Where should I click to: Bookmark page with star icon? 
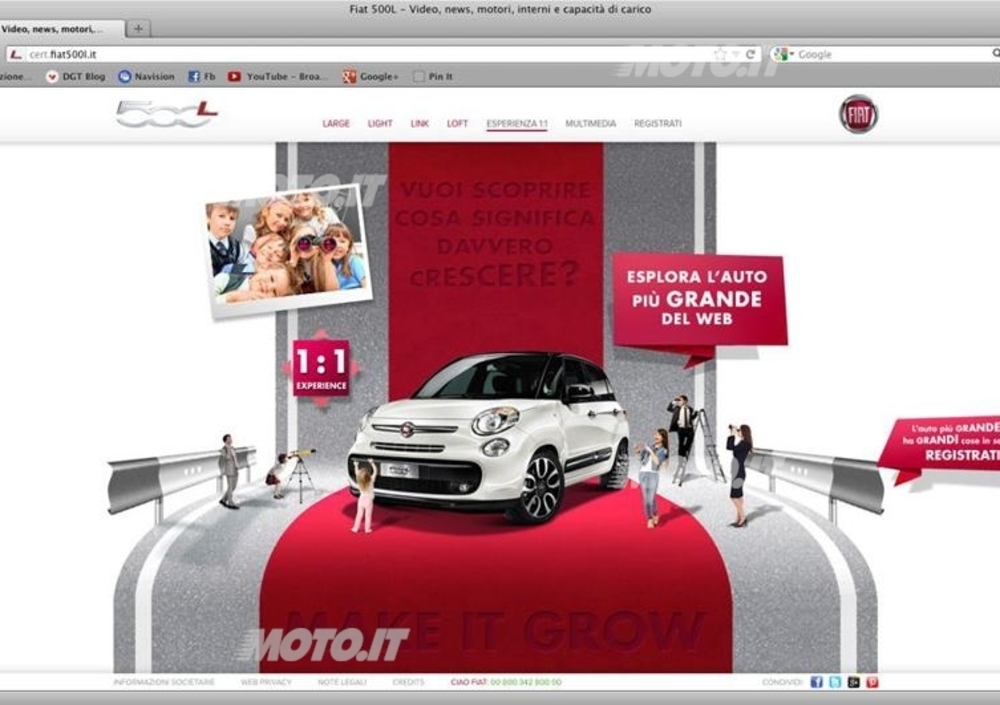pyautogui.click(x=720, y=54)
